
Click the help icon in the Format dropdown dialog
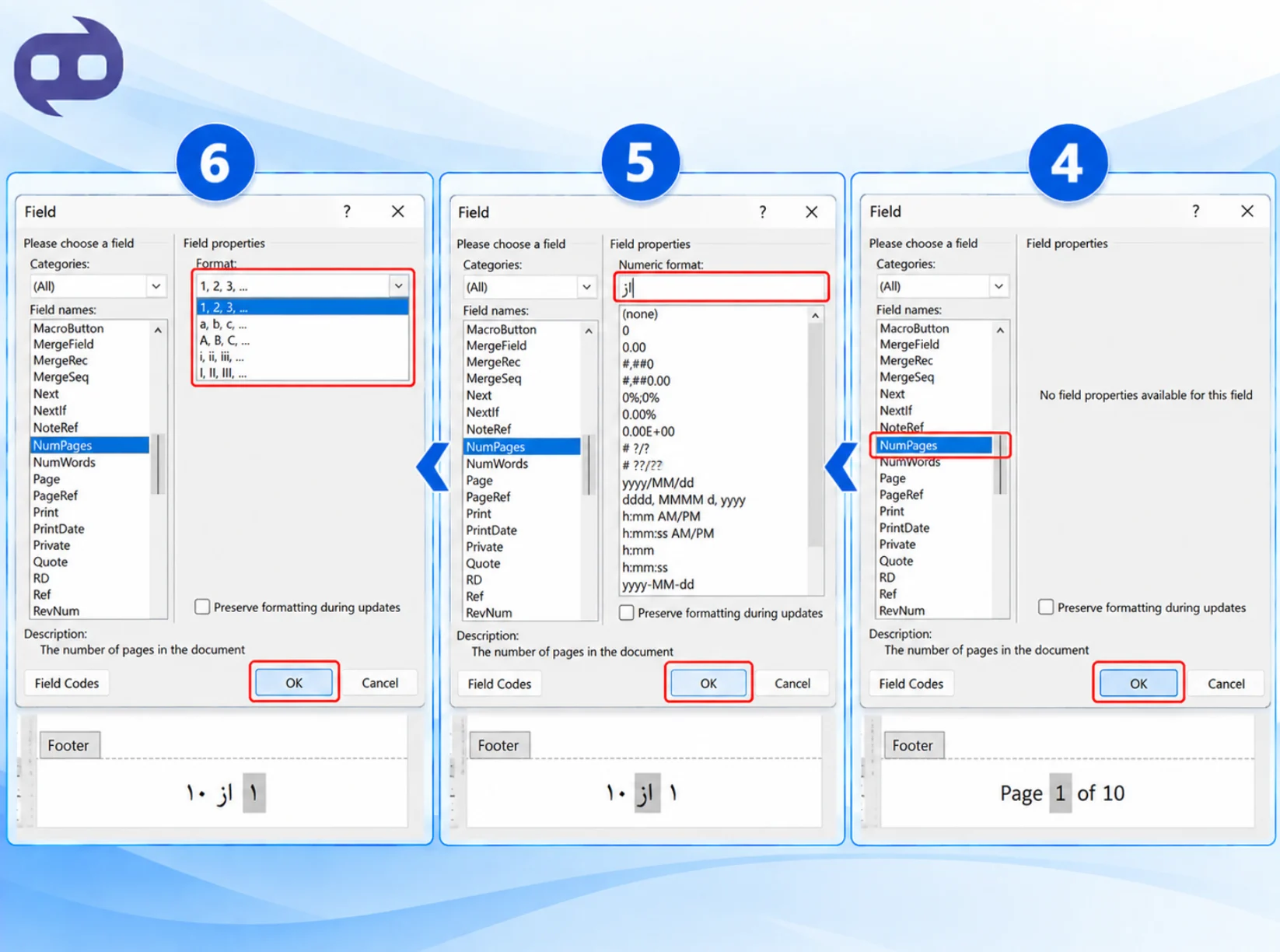click(x=347, y=211)
